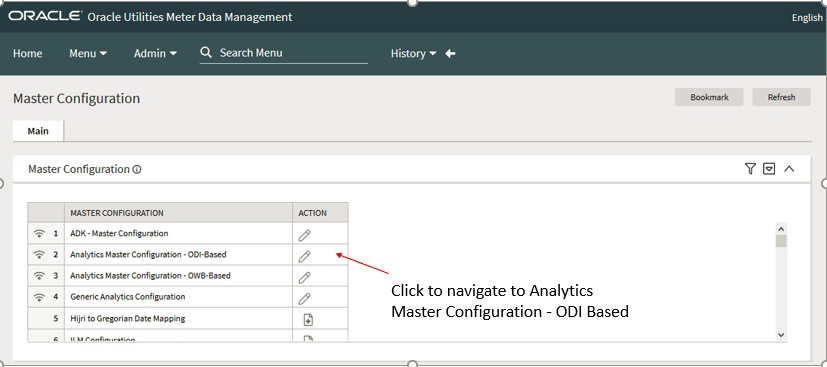Add Hijri to Gregorian Date Mapping configuration
The width and height of the screenshot is (827, 367).
(309, 320)
